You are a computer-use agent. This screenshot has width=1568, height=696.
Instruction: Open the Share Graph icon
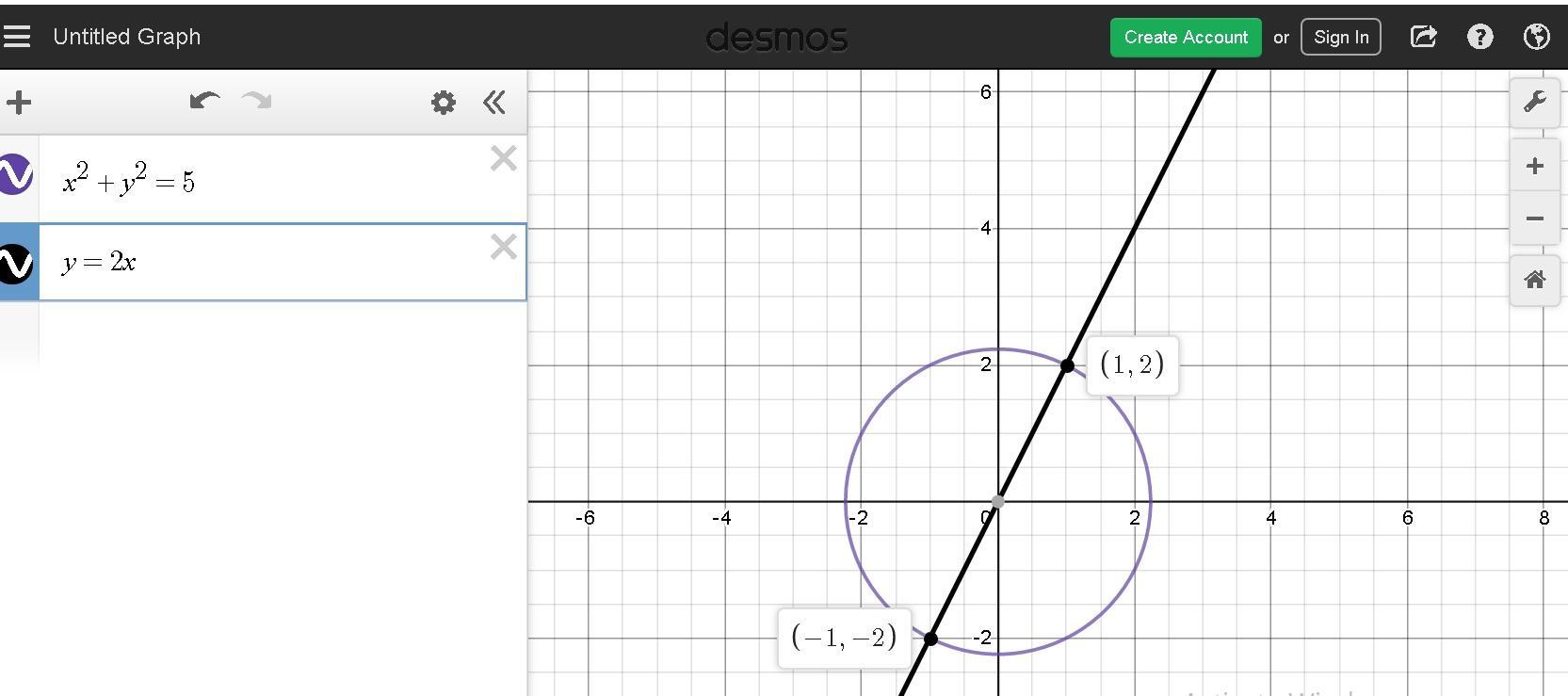(1423, 37)
